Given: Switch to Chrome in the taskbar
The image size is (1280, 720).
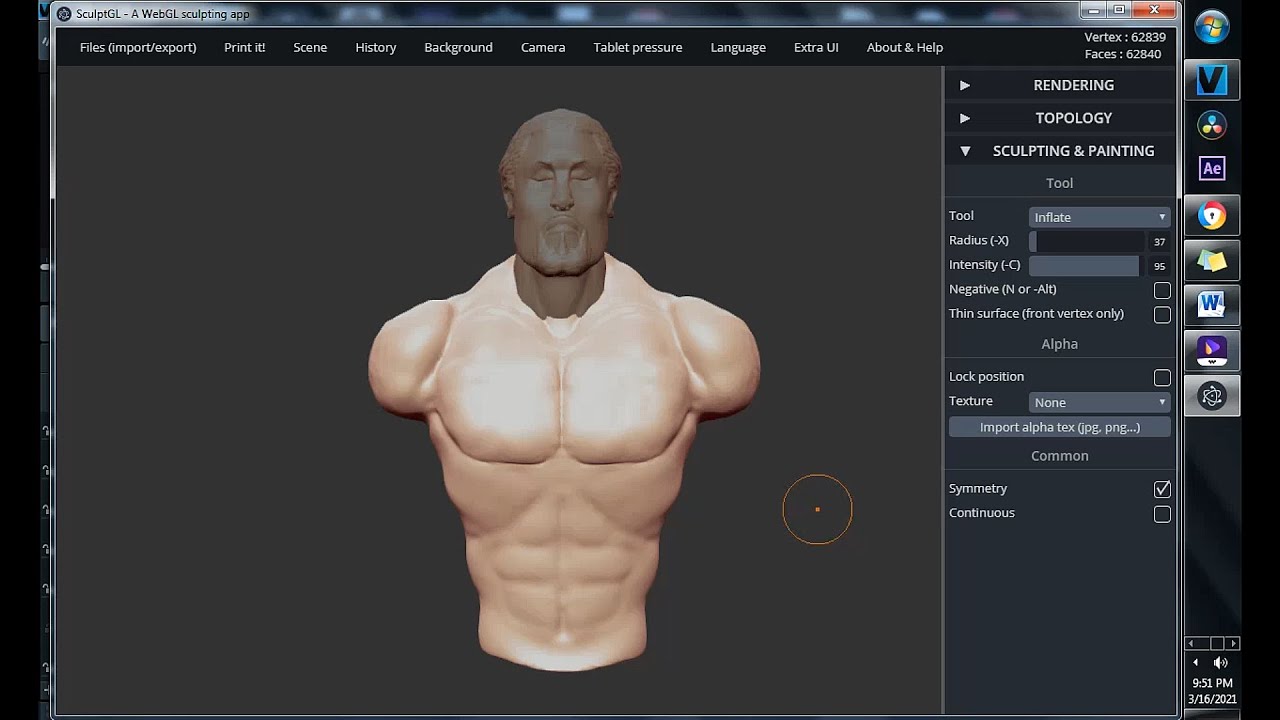Looking at the screenshot, I should 1212,215.
